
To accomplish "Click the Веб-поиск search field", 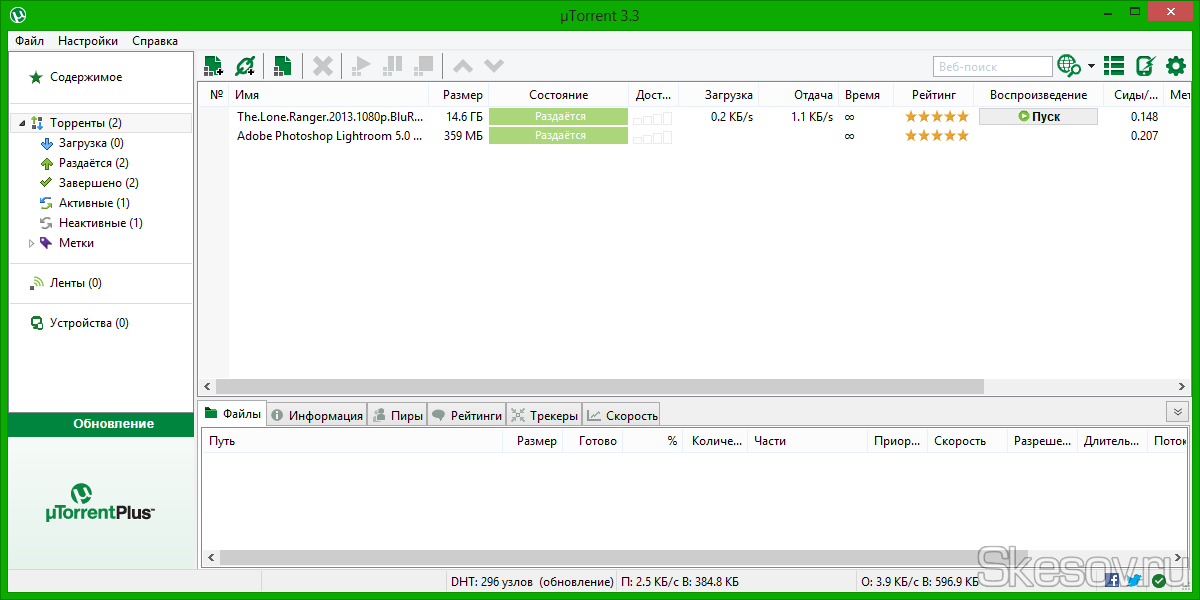I will tap(992, 67).
